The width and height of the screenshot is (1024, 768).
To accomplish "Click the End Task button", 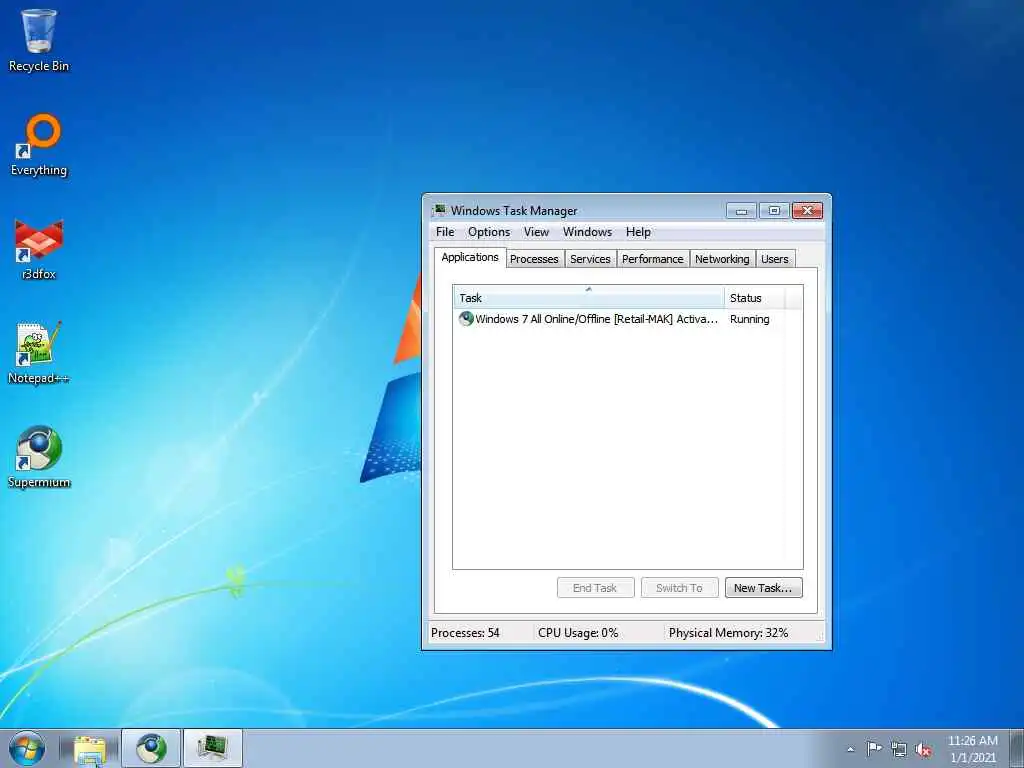I will click(595, 588).
